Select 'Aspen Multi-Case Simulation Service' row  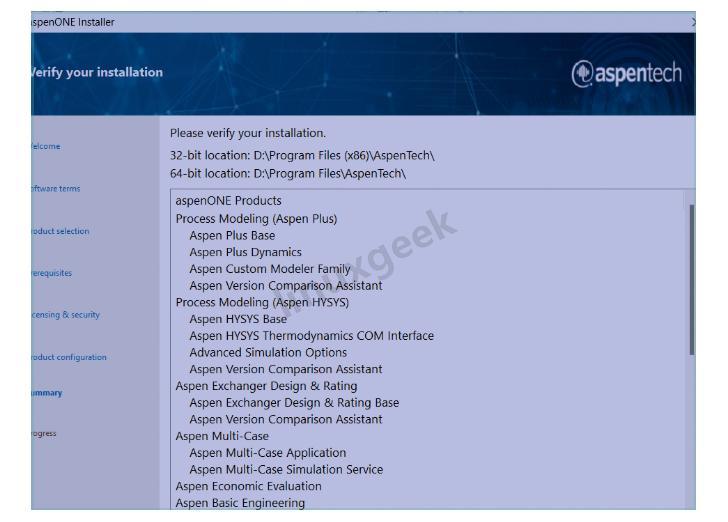[286, 470]
